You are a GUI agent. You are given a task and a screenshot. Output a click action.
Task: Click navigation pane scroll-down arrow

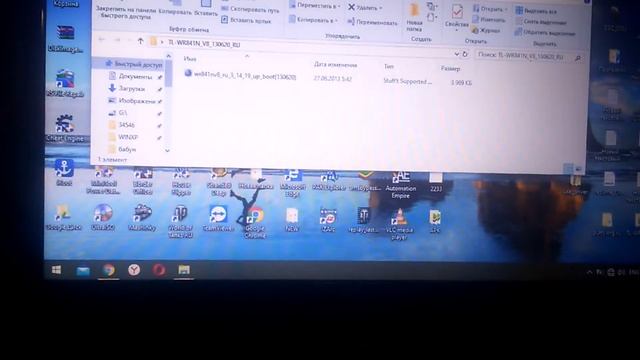(x=167, y=151)
